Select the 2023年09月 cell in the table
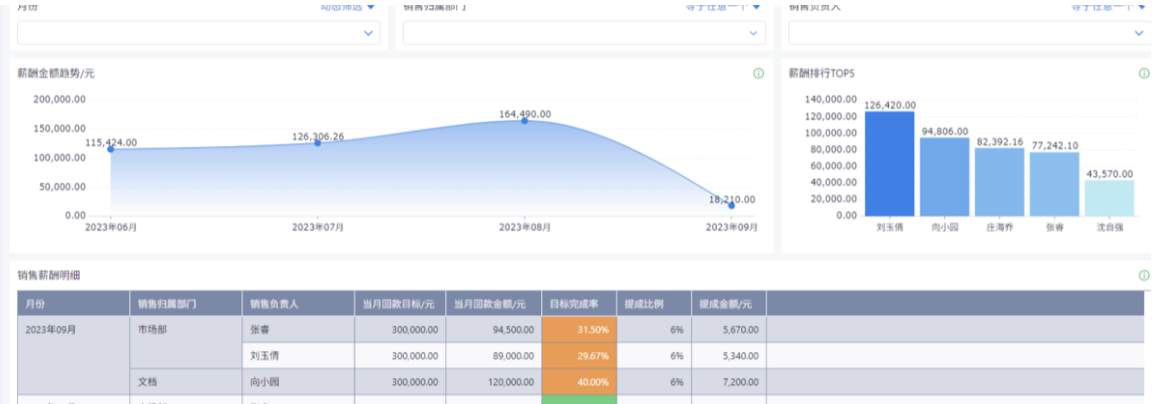 [x=73, y=356]
